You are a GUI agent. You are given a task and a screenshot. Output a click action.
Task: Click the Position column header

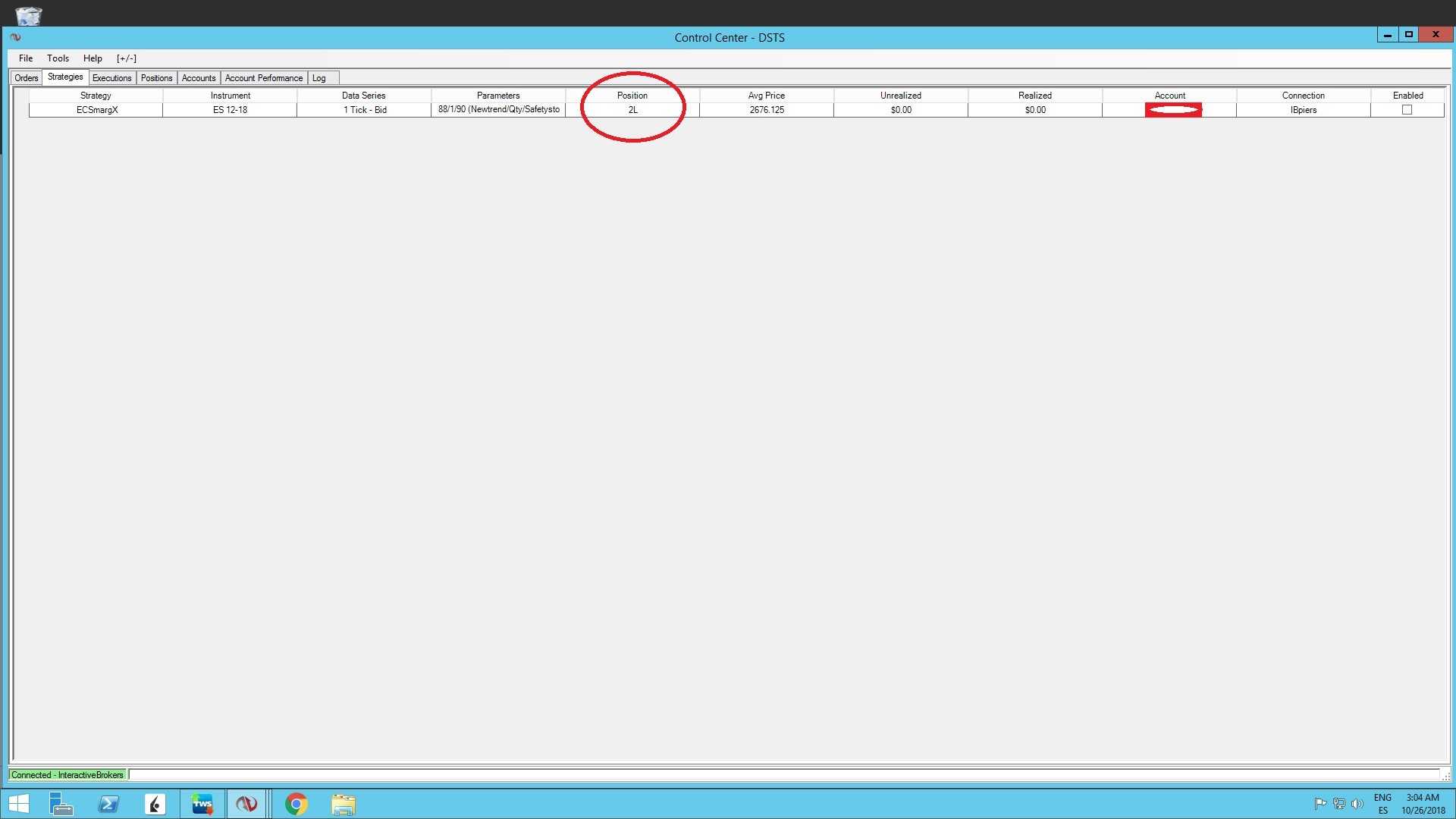(x=632, y=96)
